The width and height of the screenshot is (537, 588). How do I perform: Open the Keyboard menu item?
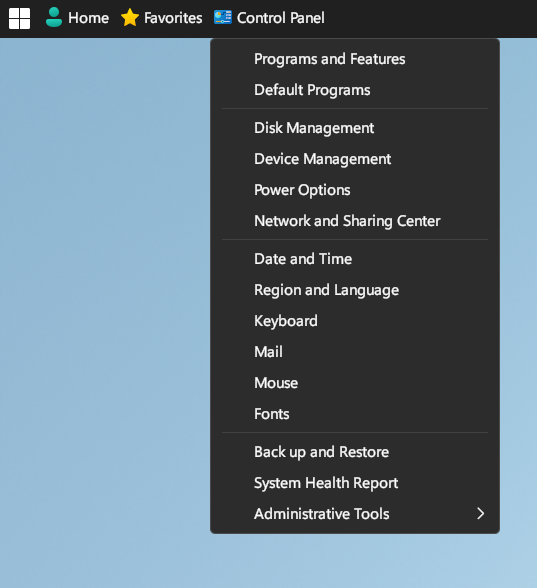pos(355,321)
